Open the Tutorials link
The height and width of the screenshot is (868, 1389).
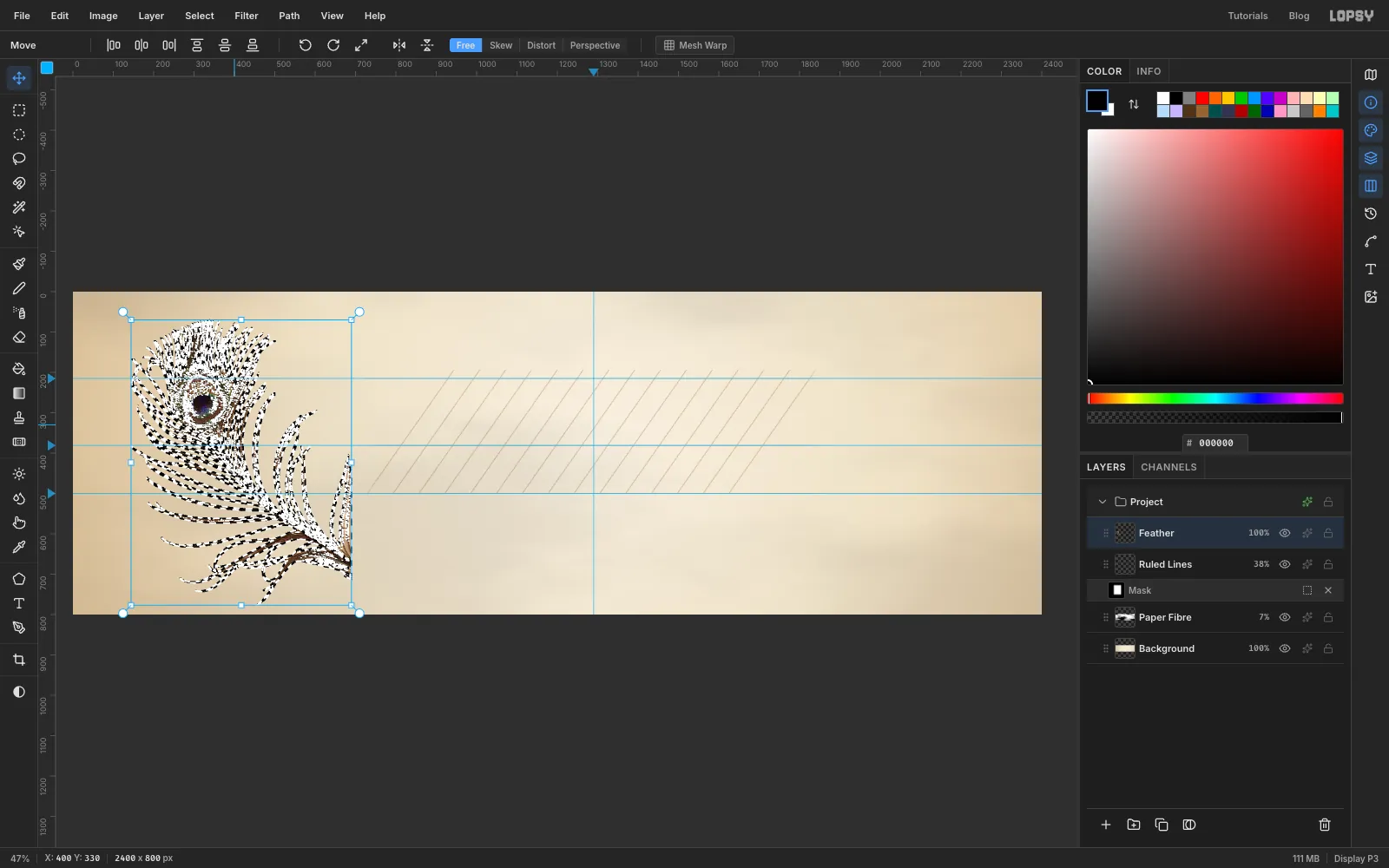[x=1247, y=16]
